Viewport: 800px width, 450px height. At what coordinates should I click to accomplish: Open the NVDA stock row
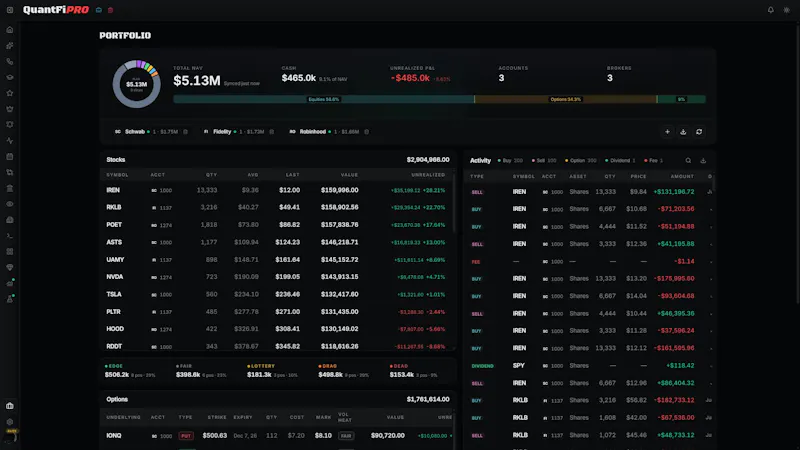click(276, 277)
